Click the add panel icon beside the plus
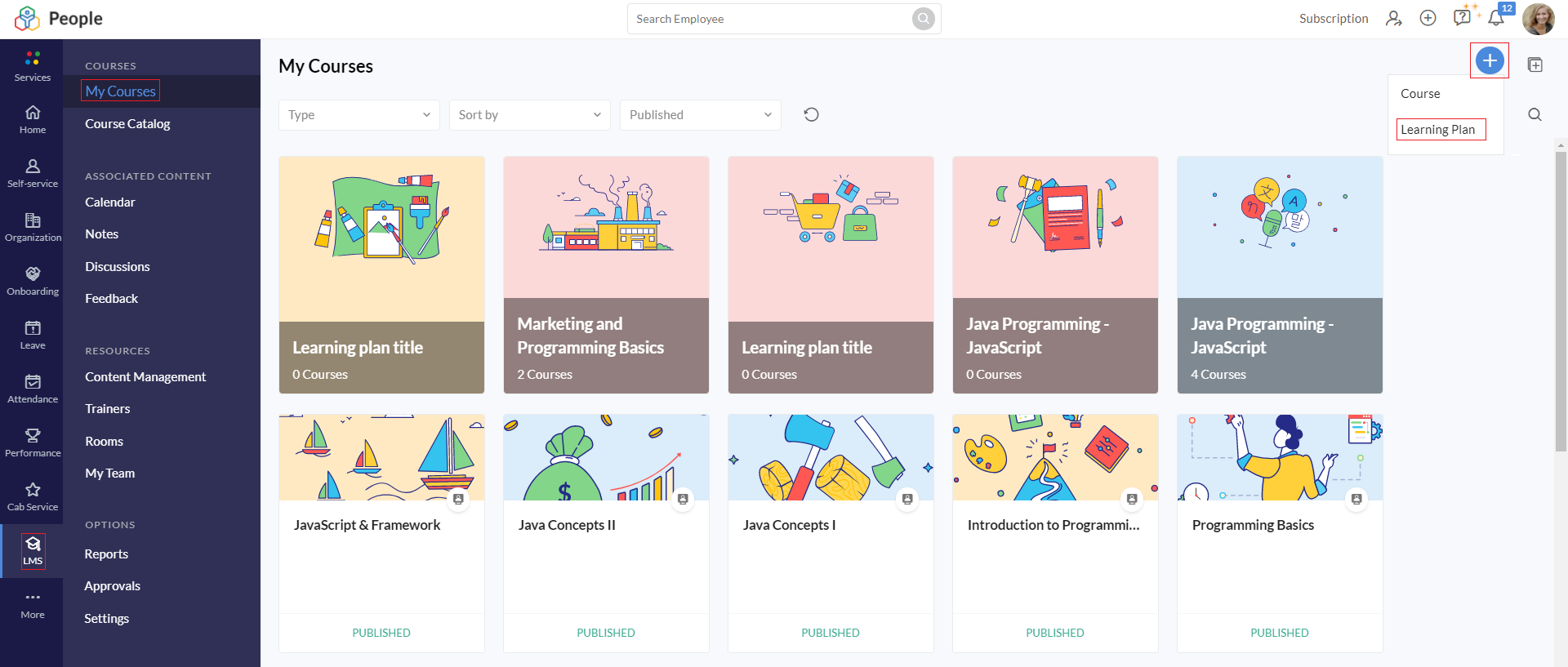This screenshot has height=667, width=1568. (x=1535, y=64)
